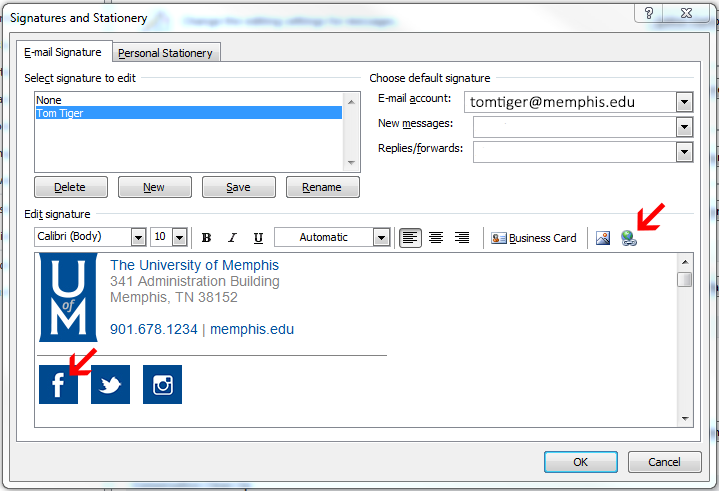The width and height of the screenshot is (719, 491).
Task: Toggle italic formatting
Action: tap(232, 238)
